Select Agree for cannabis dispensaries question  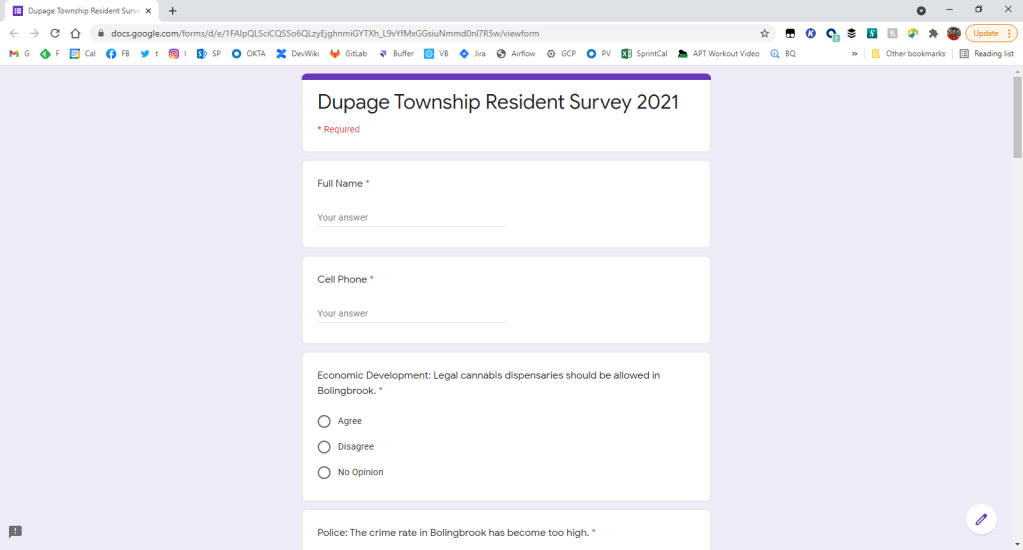click(324, 422)
